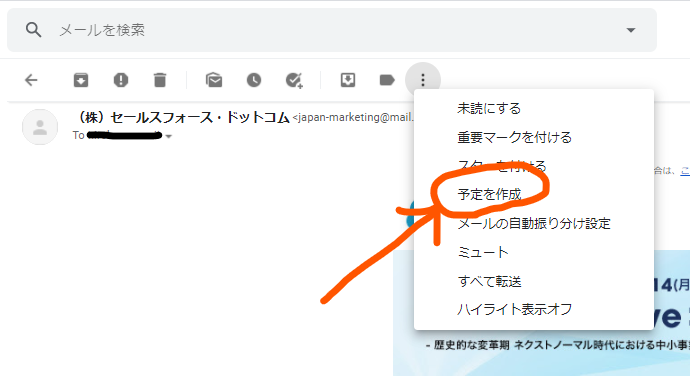
Task: Open the three-dot More menu
Action: [x=423, y=80]
